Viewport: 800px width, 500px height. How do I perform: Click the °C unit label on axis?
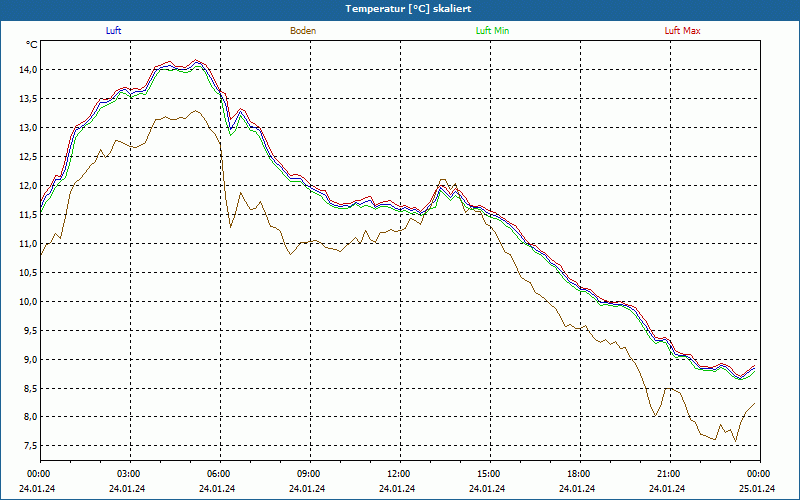click(32, 45)
